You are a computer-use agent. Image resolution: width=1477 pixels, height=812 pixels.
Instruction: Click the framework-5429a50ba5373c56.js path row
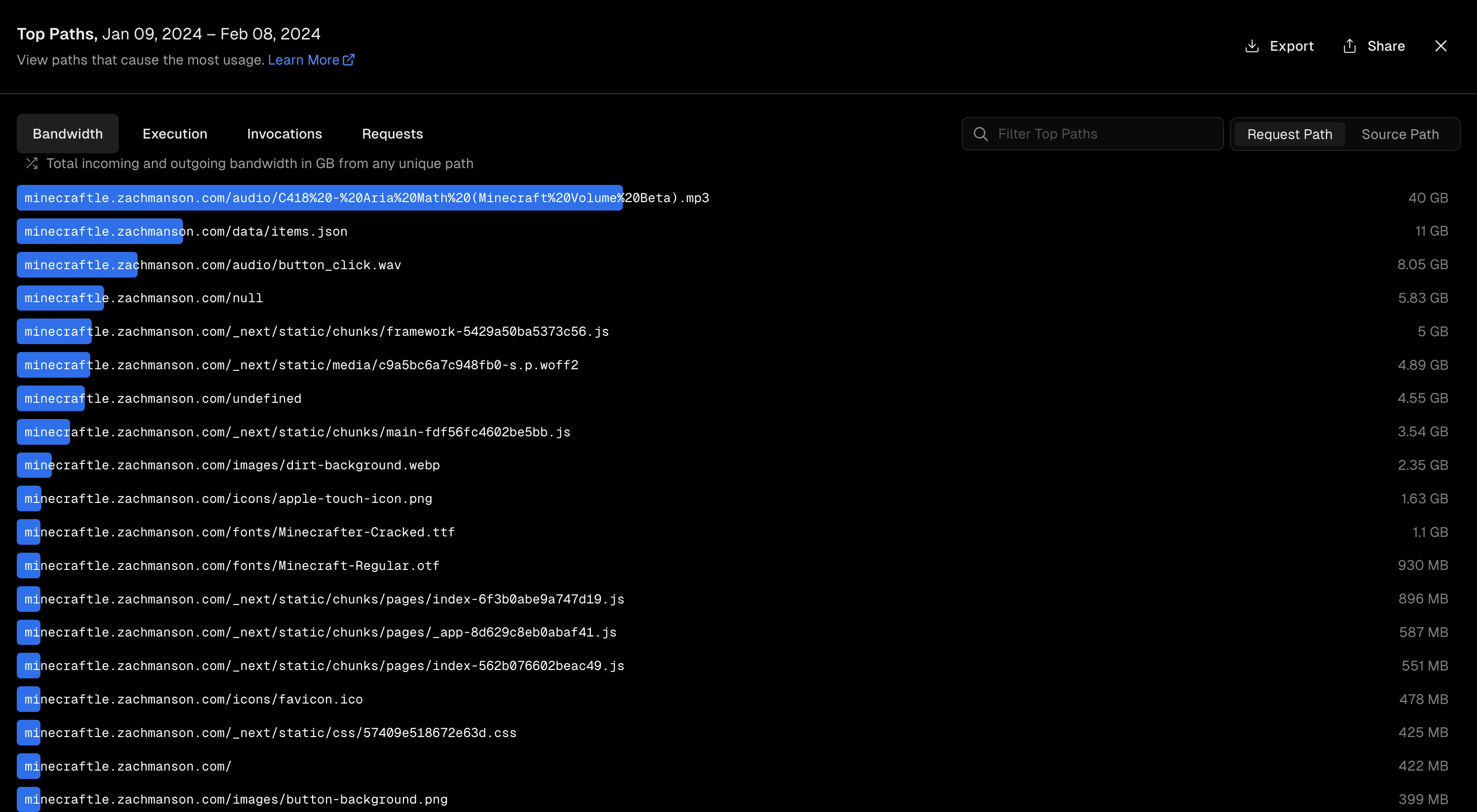click(x=738, y=331)
